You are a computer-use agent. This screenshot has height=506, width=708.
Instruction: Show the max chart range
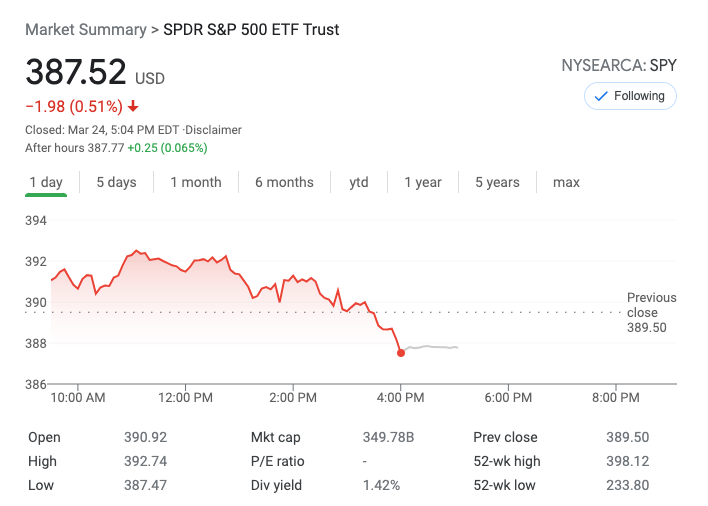(x=566, y=182)
